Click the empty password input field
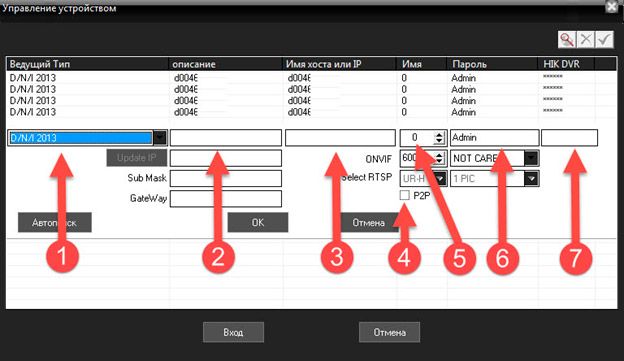Screen dimensions: 624x361 569,138
